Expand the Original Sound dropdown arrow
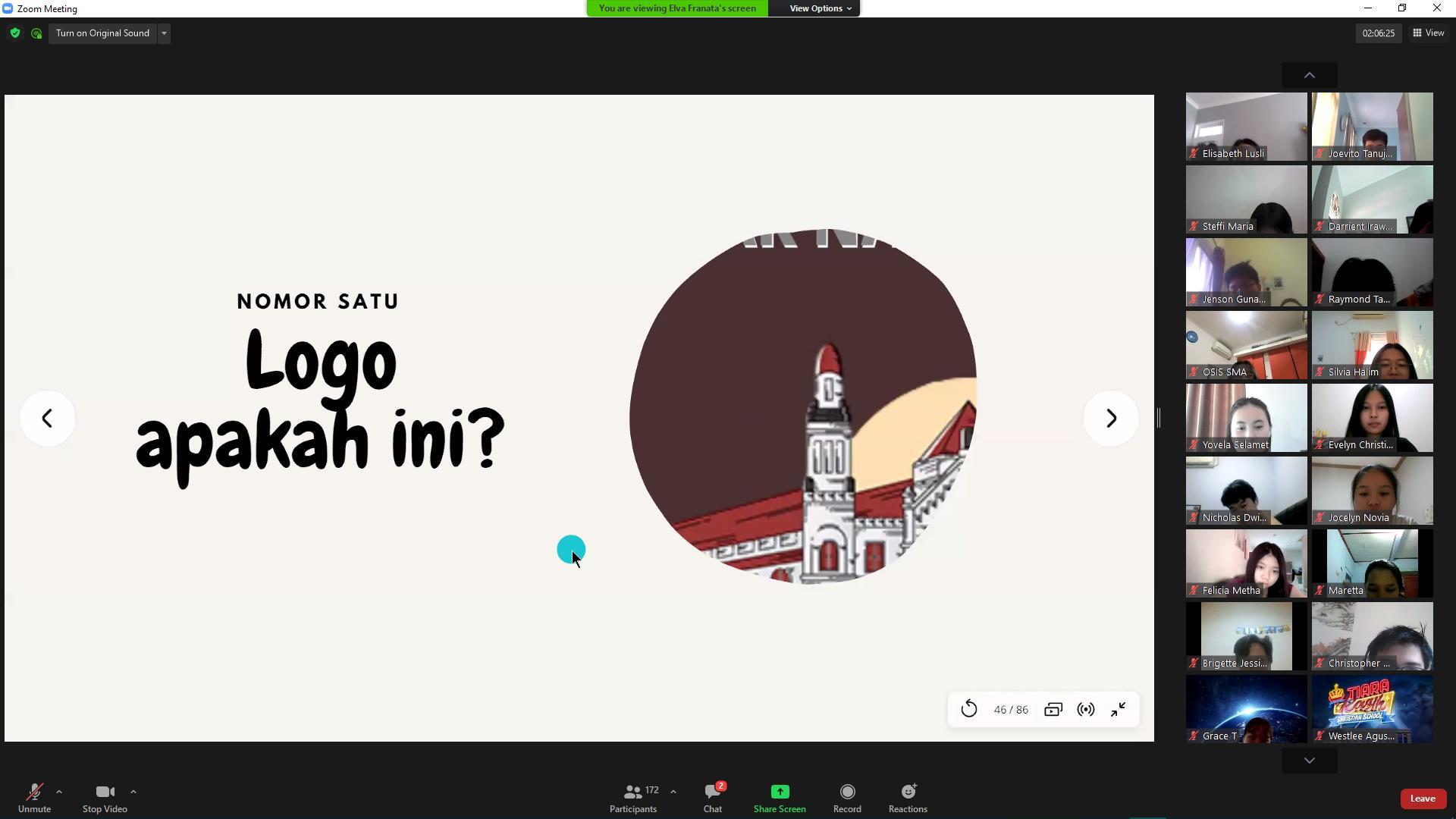 (164, 33)
